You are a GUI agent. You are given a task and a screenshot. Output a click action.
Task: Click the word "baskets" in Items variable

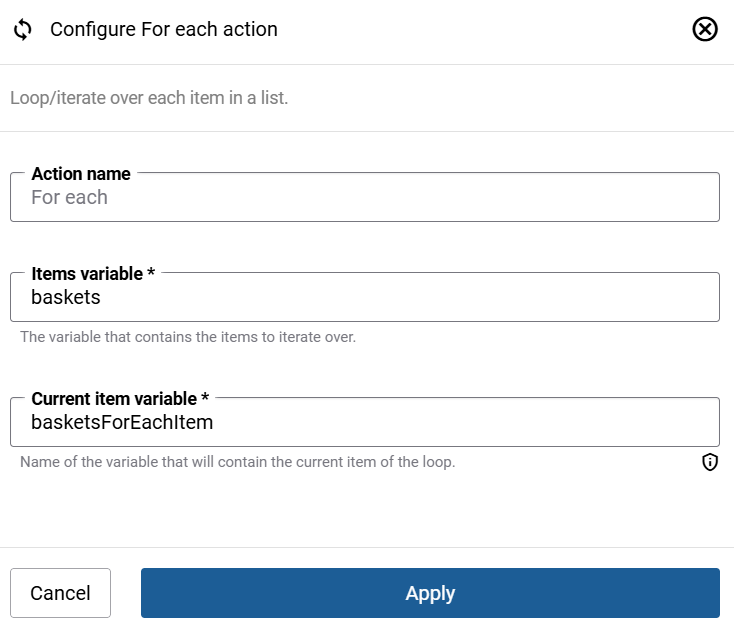click(66, 298)
